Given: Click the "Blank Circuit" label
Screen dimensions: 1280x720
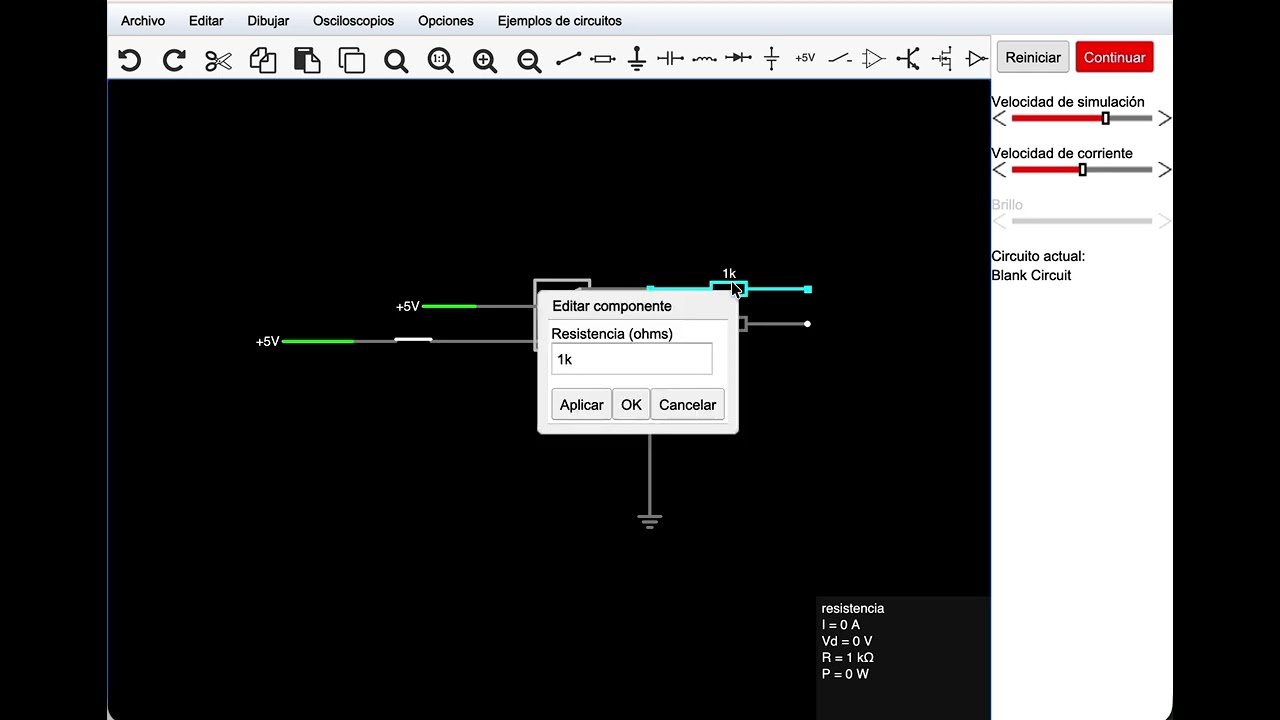Looking at the screenshot, I should tap(1031, 275).
